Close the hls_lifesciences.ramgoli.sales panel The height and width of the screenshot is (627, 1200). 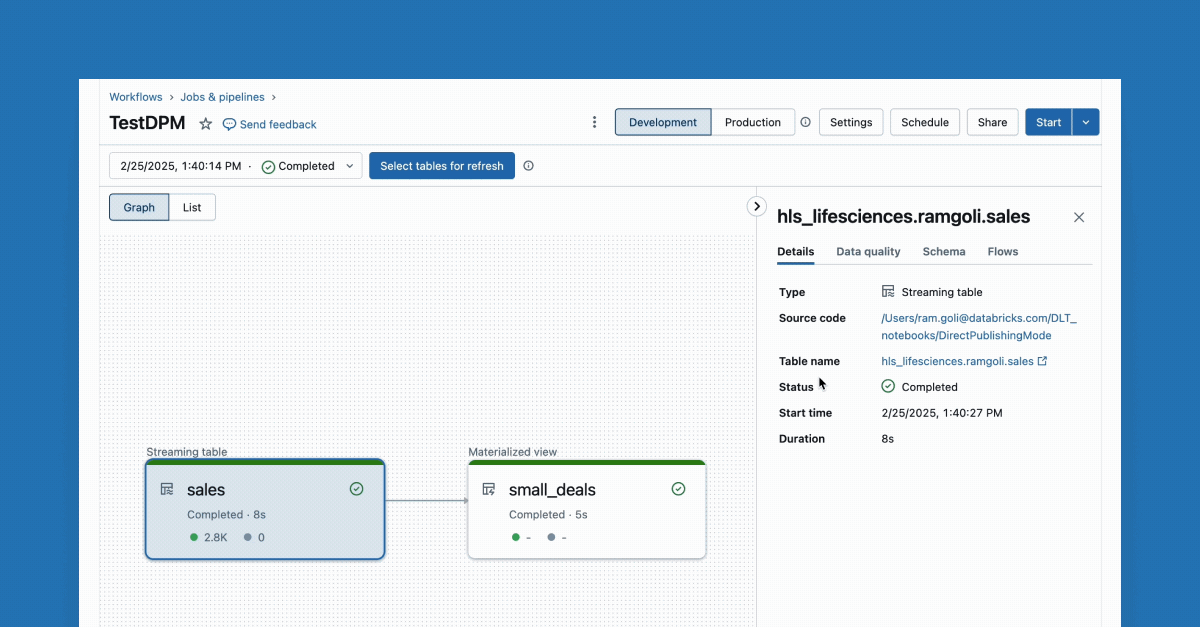click(1079, 217)
